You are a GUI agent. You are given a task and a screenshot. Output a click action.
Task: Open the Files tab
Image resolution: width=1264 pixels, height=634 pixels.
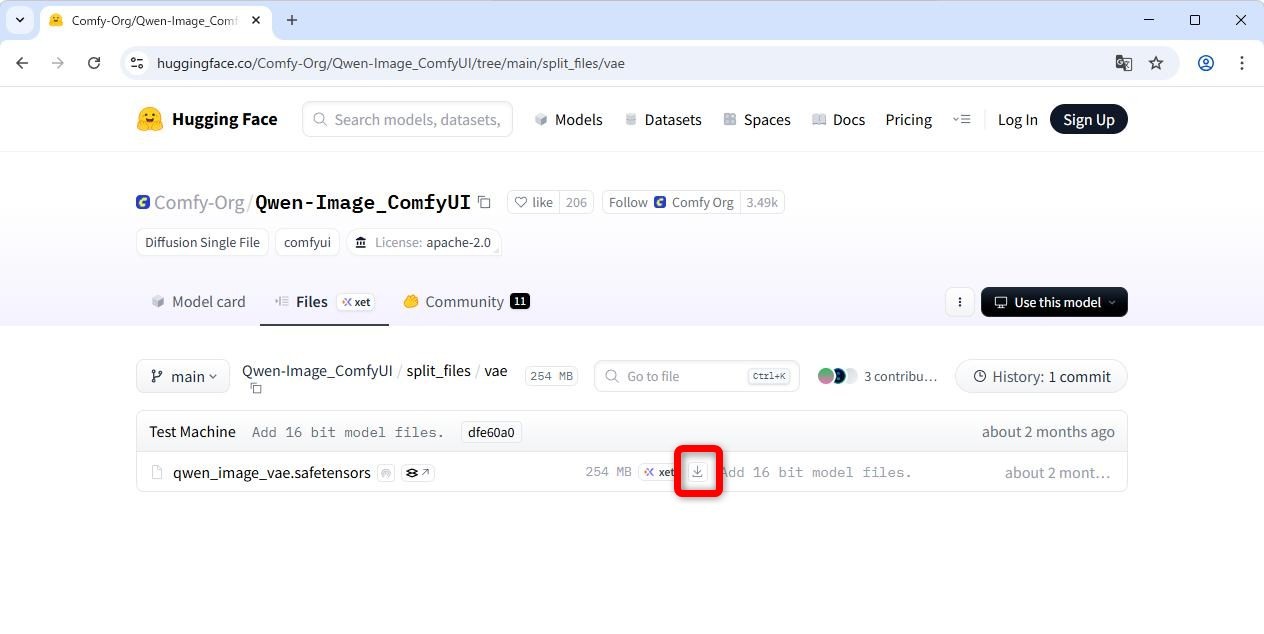(324, 301)
